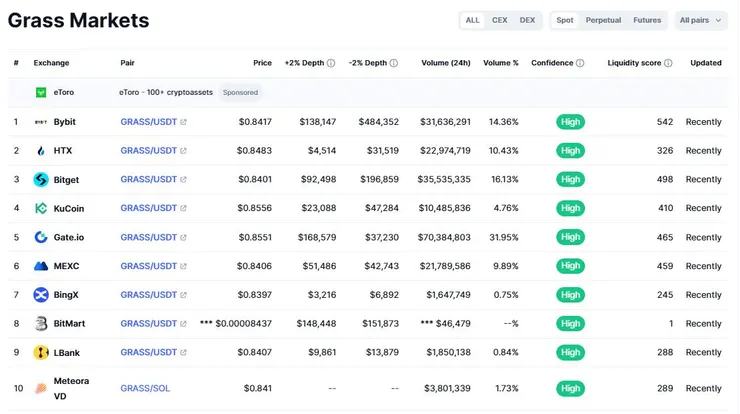Click the Bybit exchange logo icon
This screenshot has width=740, height=414.
click(41, 122)
